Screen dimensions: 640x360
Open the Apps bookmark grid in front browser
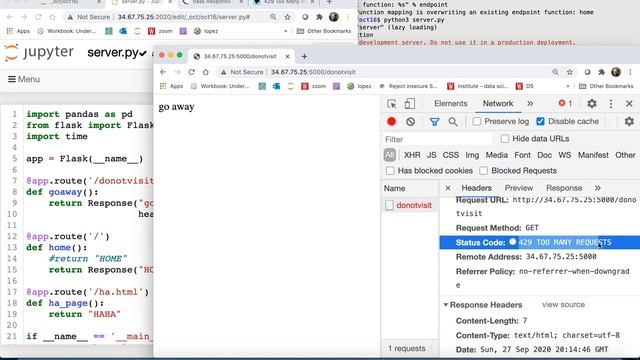(x=172, y=86)
